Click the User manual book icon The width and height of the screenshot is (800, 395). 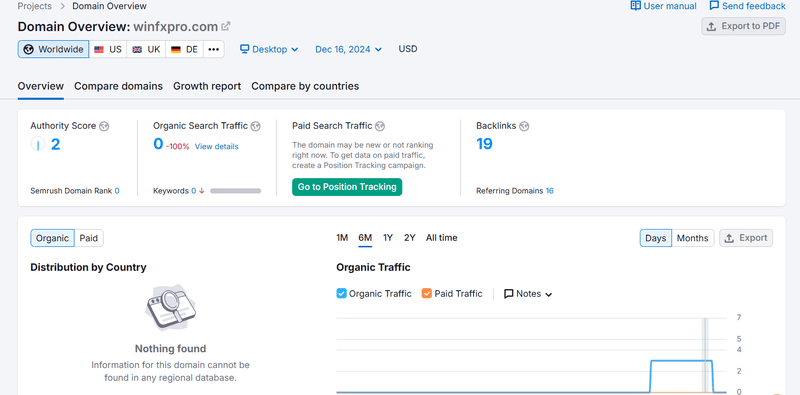(x=635, y=6)
